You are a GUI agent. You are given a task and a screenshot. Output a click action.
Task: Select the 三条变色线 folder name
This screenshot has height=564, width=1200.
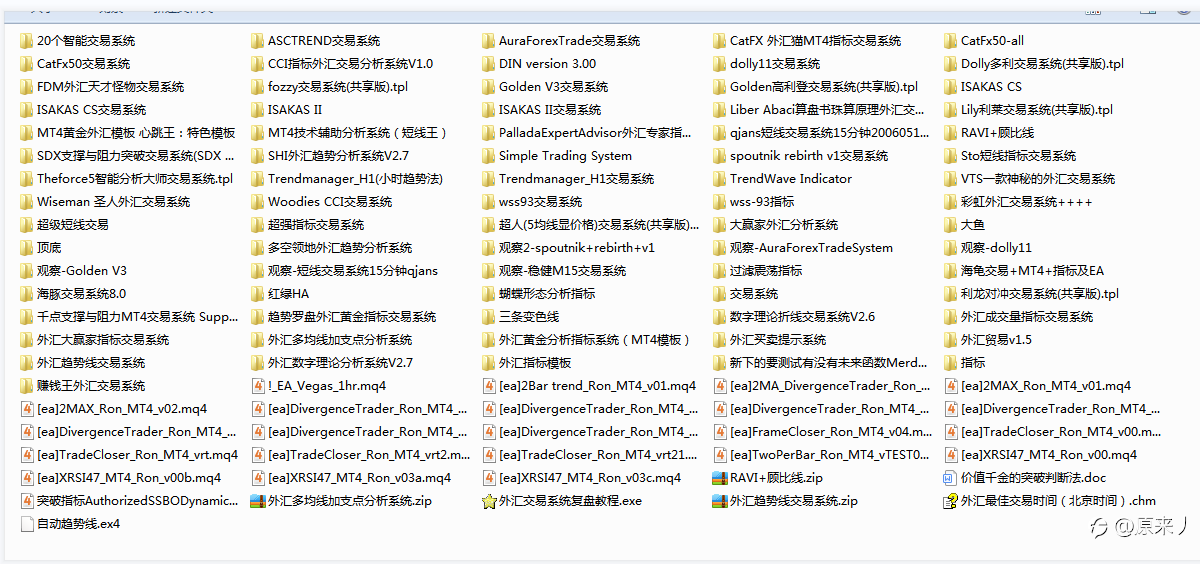pos(529,317)
